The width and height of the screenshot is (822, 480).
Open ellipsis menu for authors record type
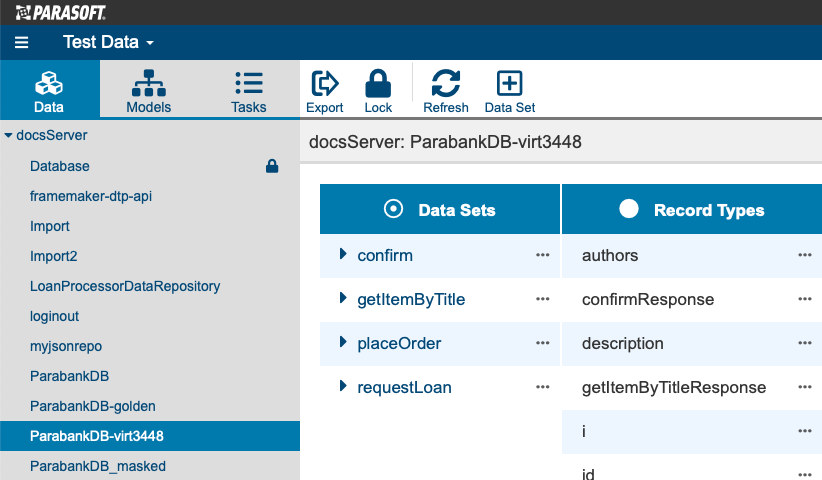pyautogui.click(x=805, y=255)
